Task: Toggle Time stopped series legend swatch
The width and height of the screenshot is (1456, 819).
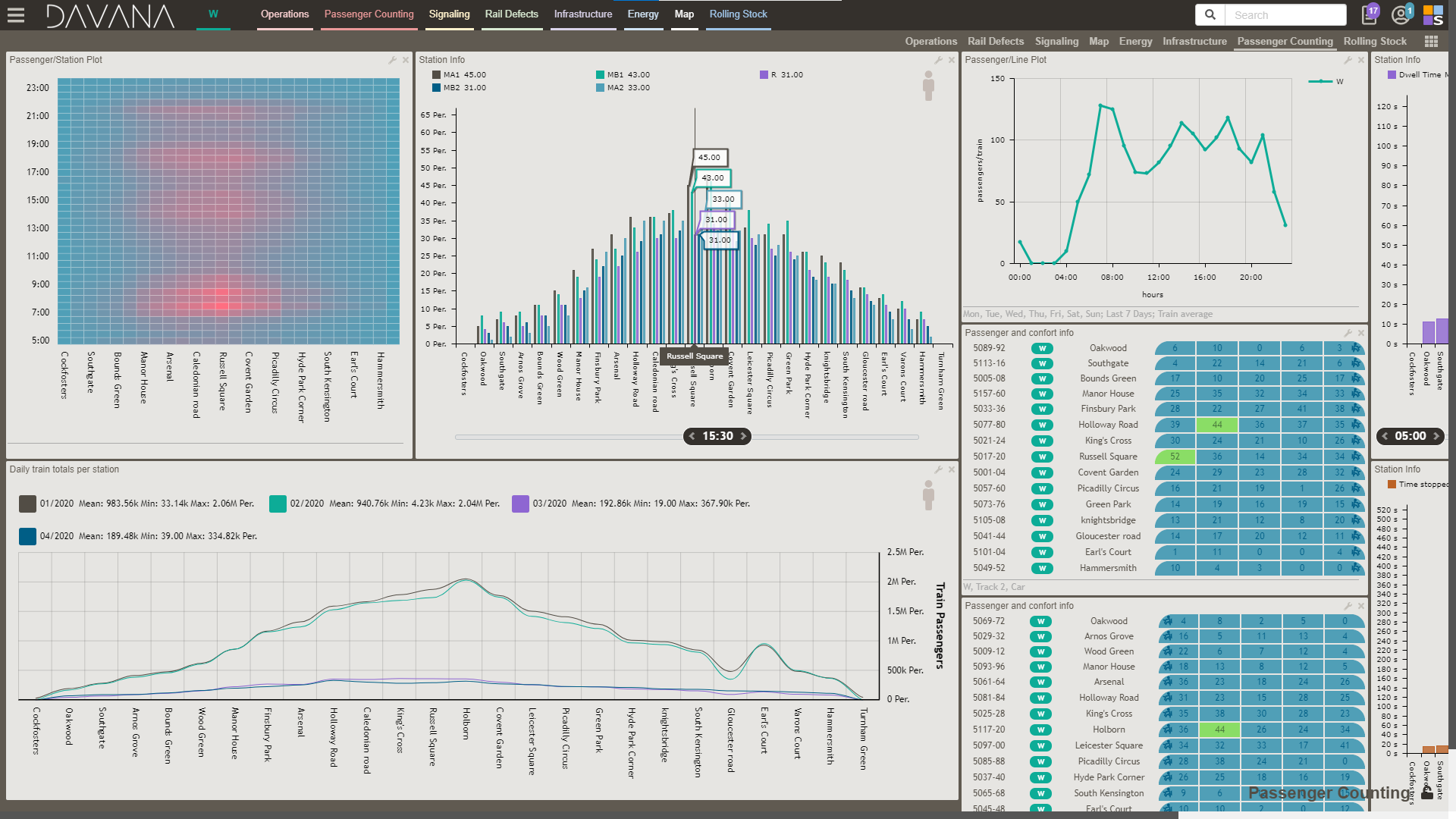Action: [1392, 484]
